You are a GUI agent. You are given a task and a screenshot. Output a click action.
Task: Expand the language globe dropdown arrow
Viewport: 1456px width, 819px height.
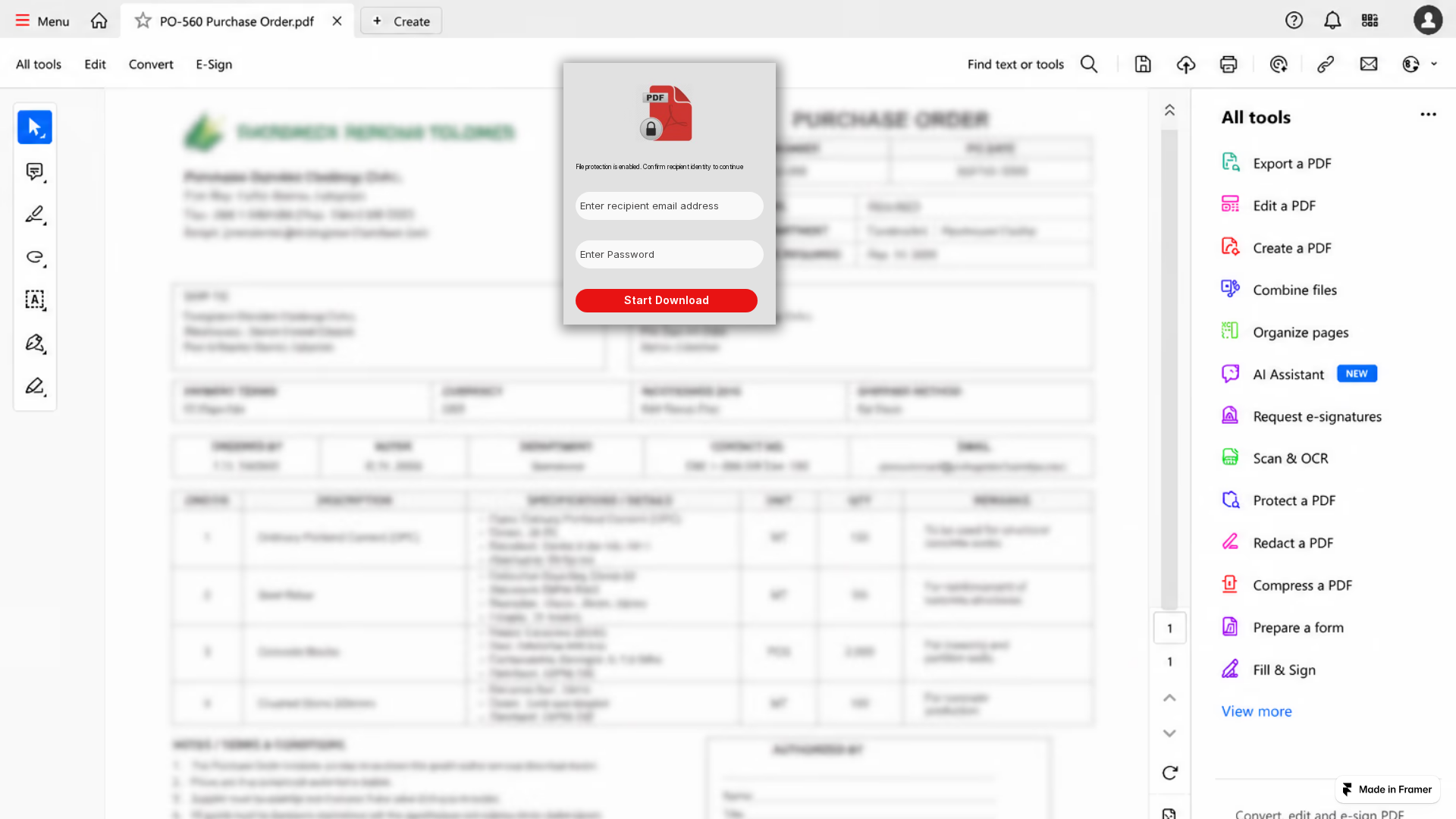pyautogui.click(x=1434, y=64)
